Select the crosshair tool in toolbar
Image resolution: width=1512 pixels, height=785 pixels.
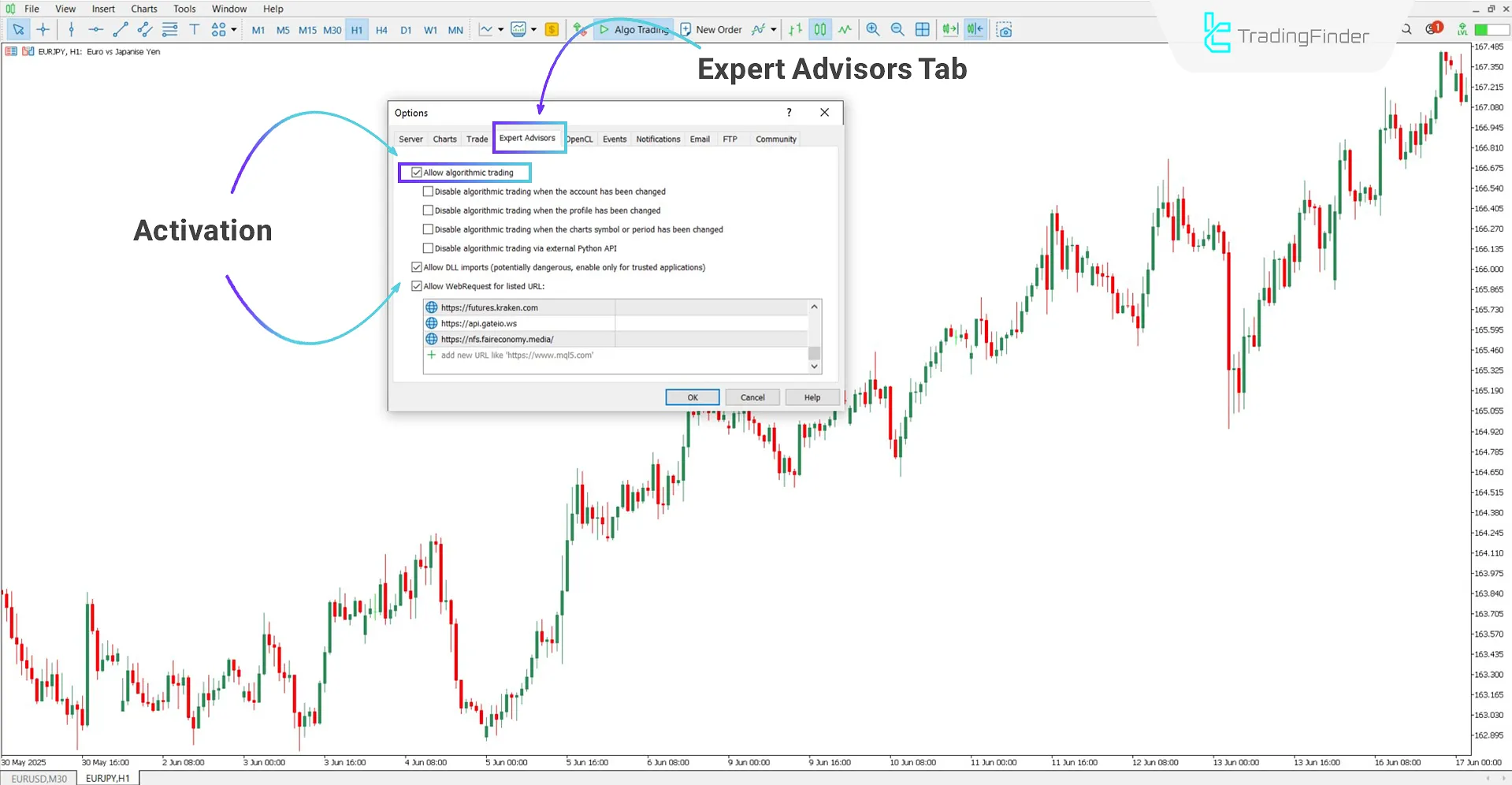[x=43, y=30]
